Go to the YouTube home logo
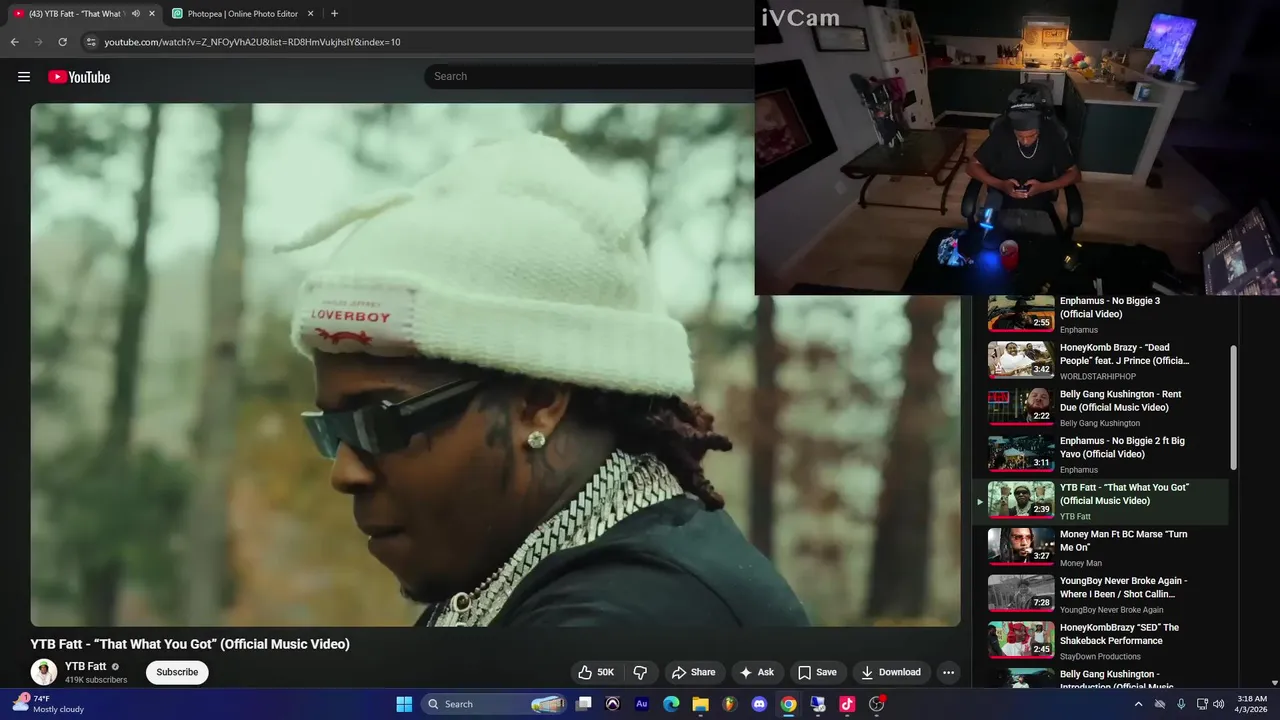This screenshot has height=720, width=1280. pos(79,77)
